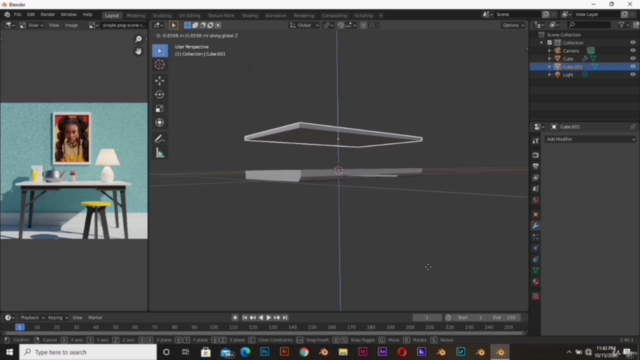The height and width of the screenshot is (360, 640).
Task: Pin the Cube.001 properties panel
Action: [x=632, y=127]
